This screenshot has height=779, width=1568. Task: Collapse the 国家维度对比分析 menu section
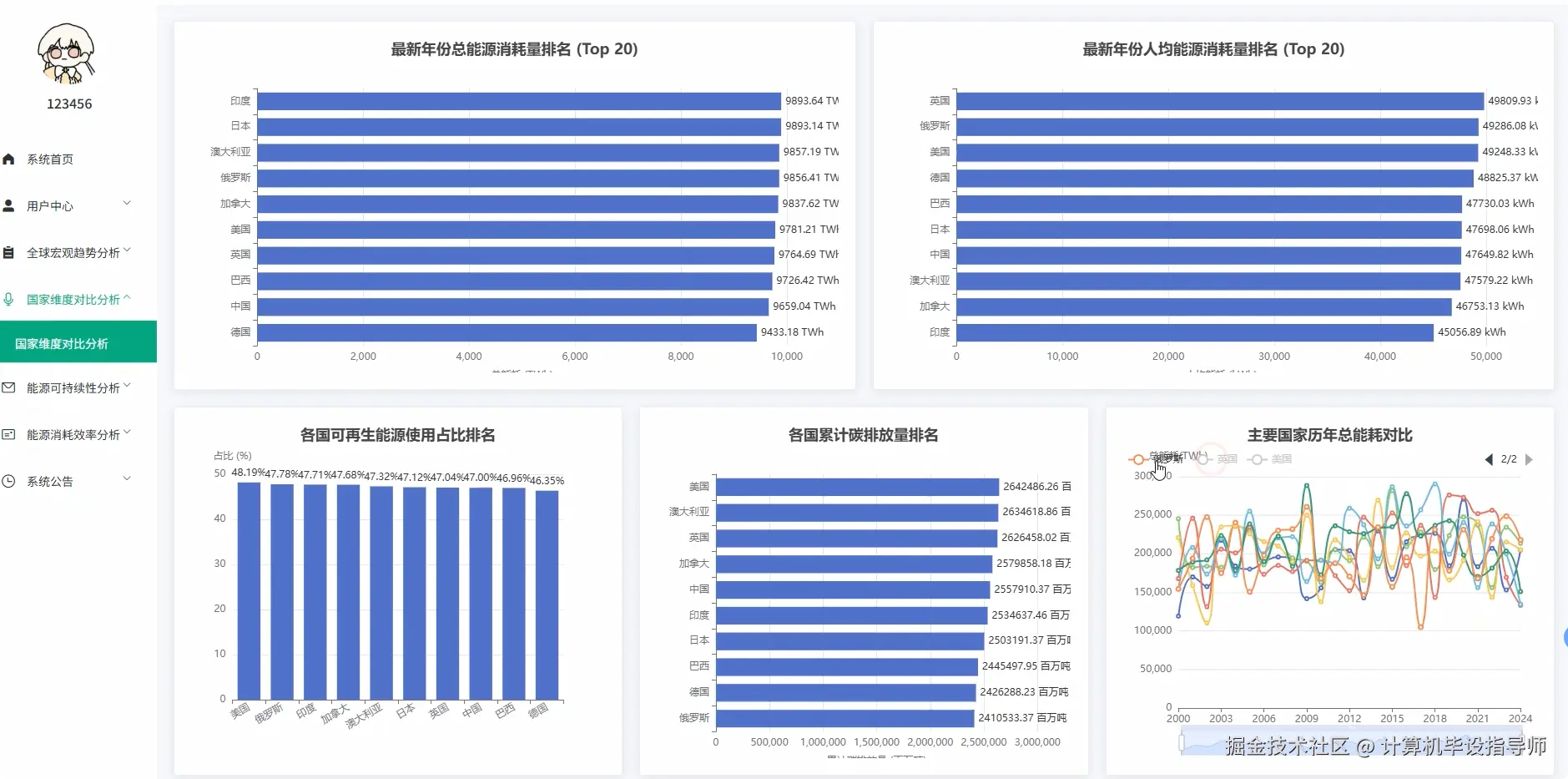coord(129,296)
